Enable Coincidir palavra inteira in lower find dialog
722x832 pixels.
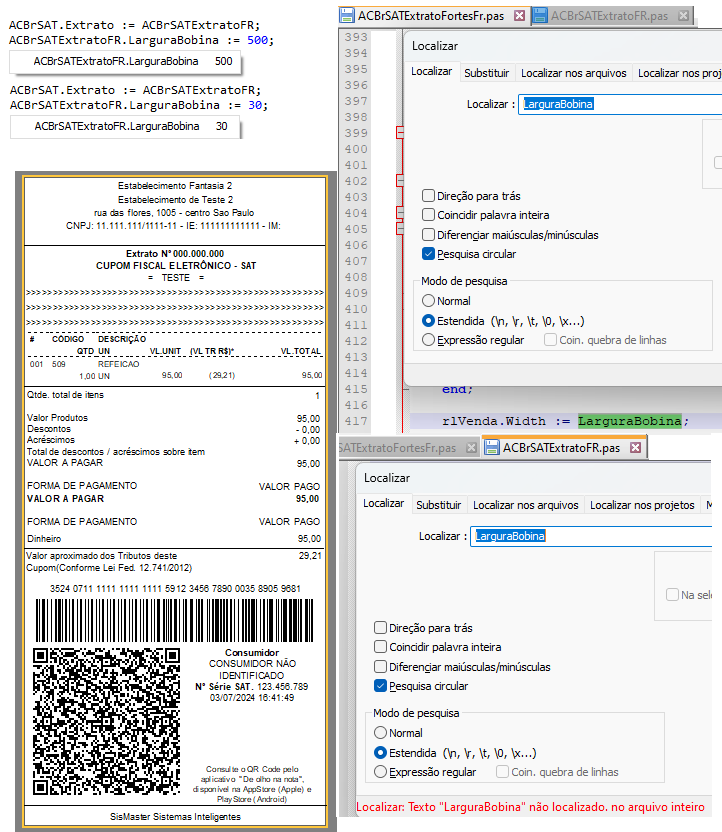tap(380, 647)
